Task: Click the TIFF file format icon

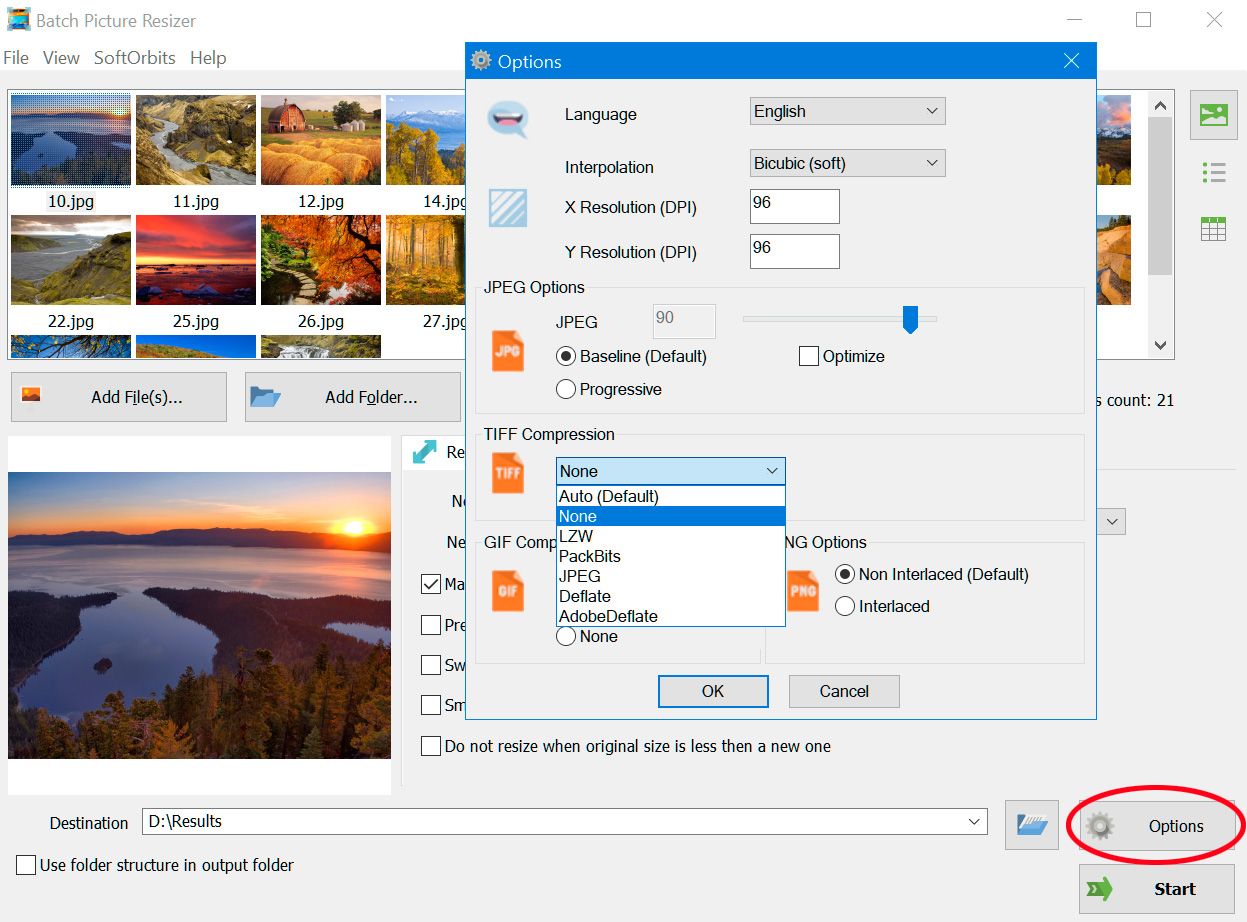Action: click(x=508, y=472)
